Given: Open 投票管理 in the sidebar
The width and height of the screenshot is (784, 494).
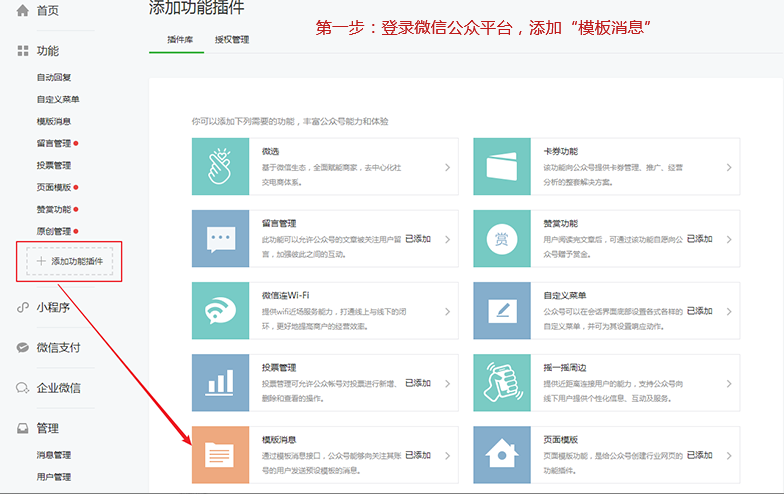Looking at the screenshot, I should [x=54, y=166].
